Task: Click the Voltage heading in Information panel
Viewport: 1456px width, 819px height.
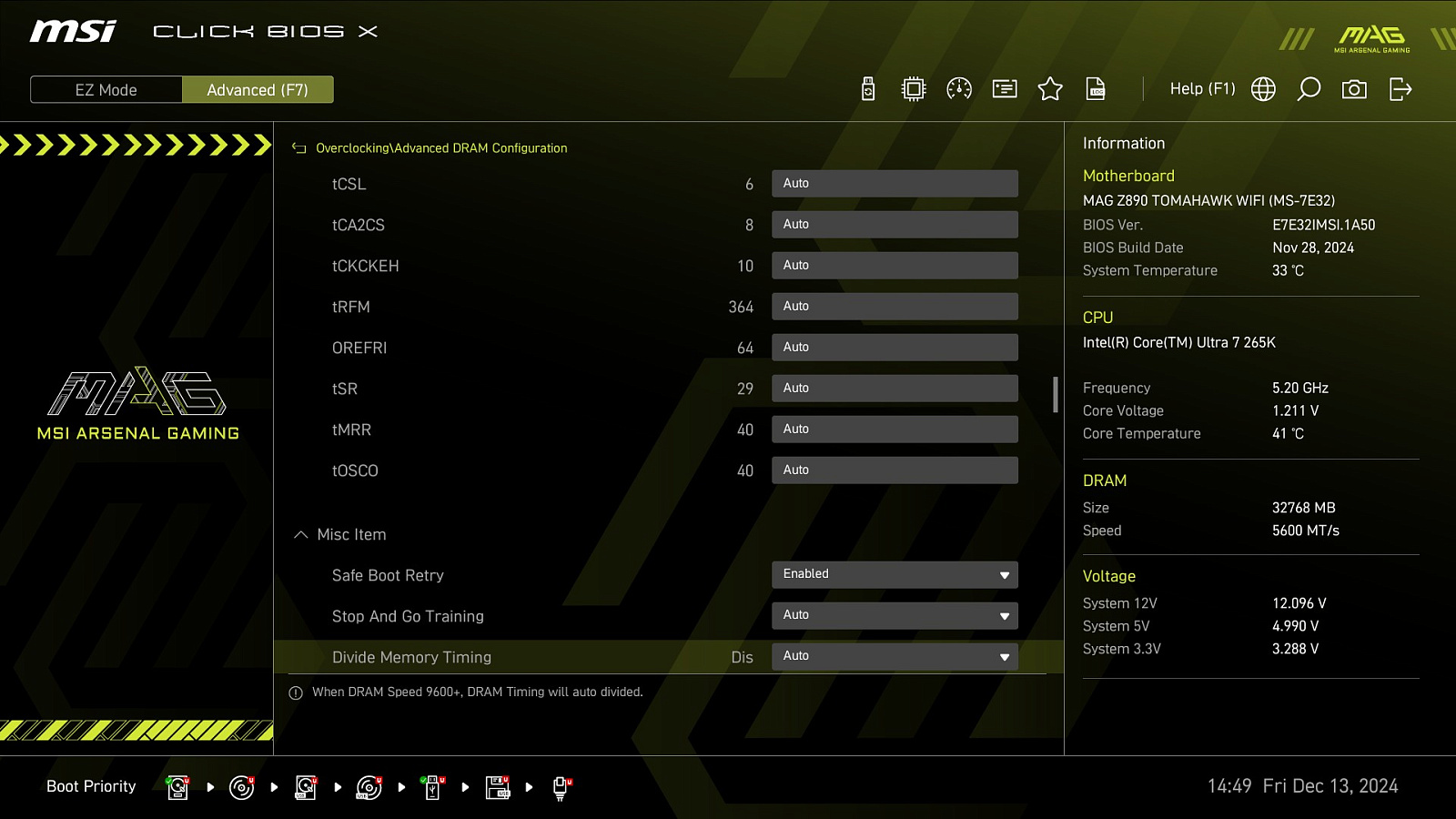Action: click(1109, 576)
